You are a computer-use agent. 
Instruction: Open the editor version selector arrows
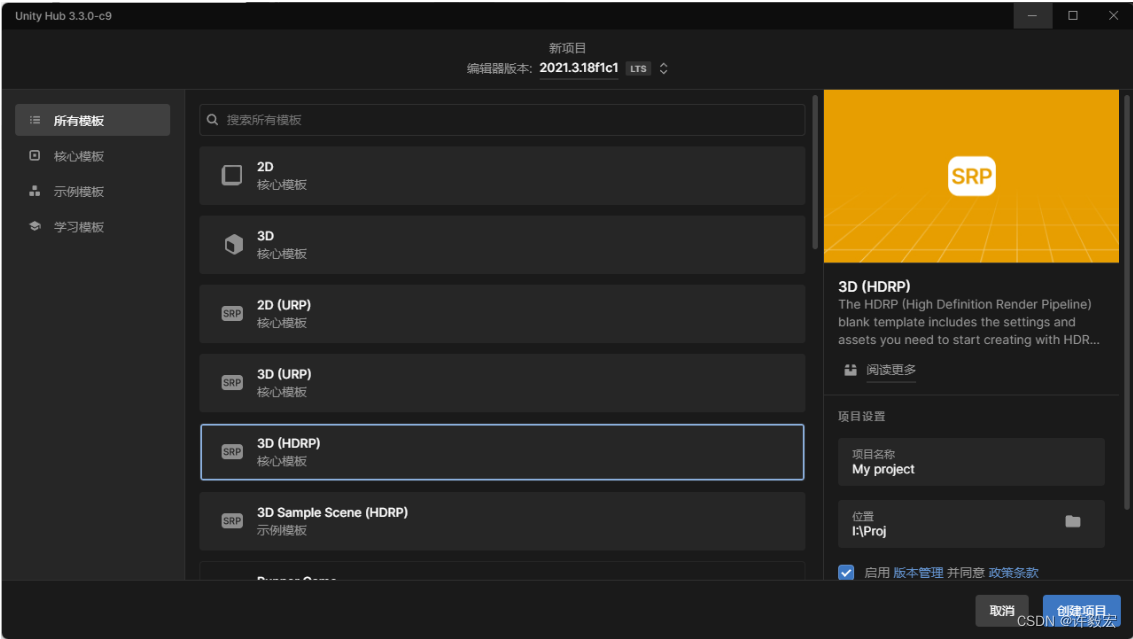(x=663, y=69)
